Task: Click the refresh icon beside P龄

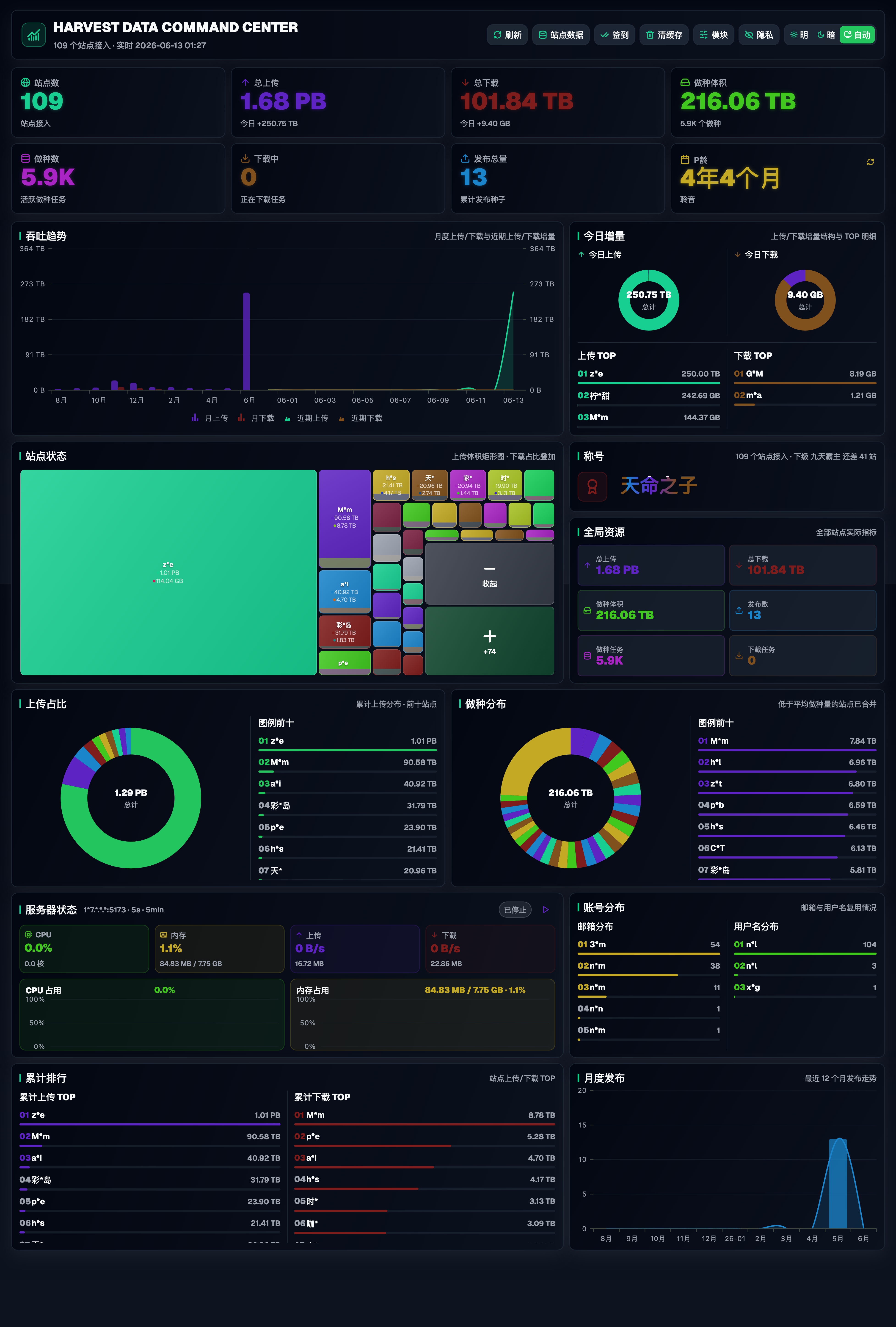Action: pyautogui.click(x=870, y=162)
